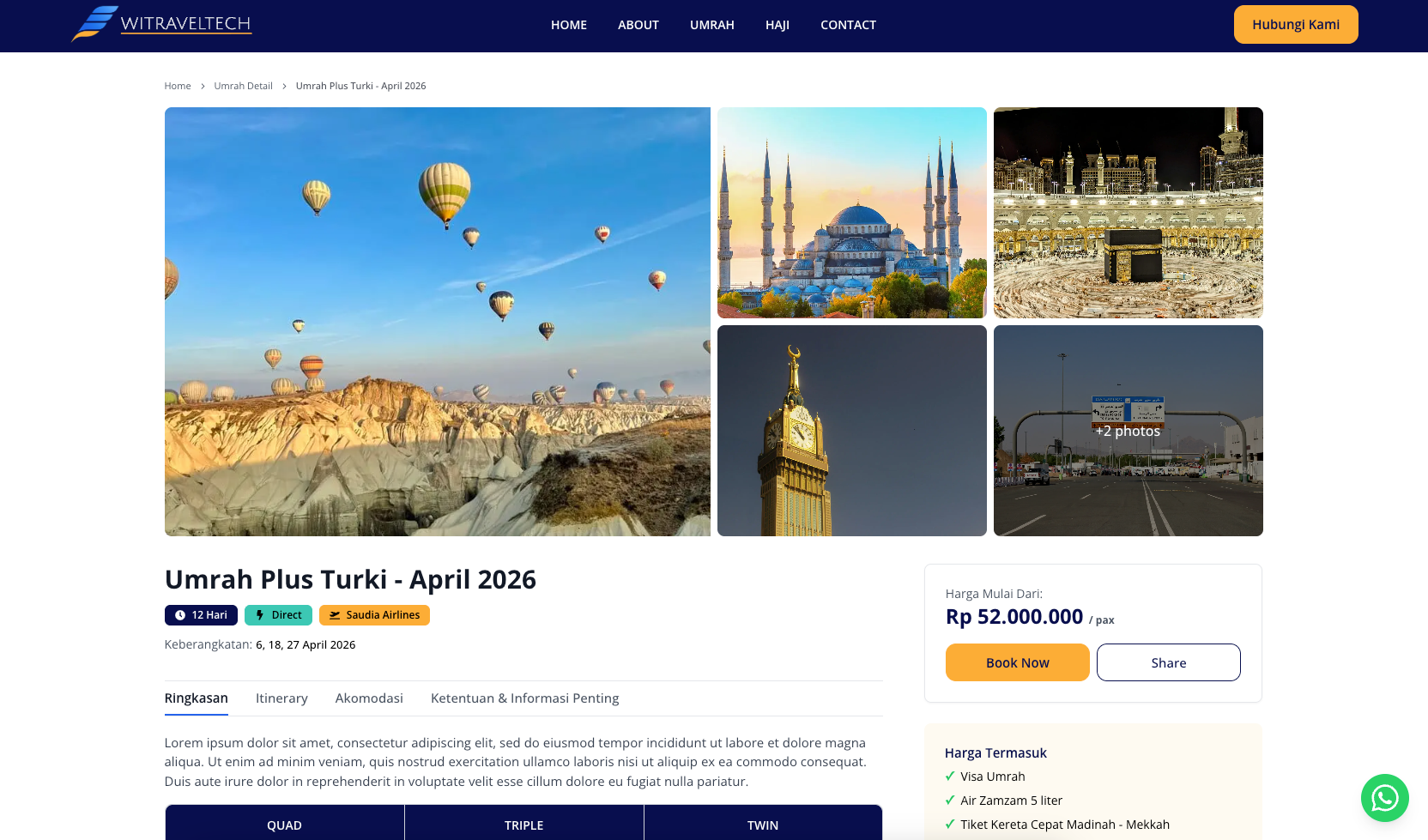The image size is (1428, 840).
Task: Open Ketentuan & Informasi Penting tab
Action: (x=525, y=698)
